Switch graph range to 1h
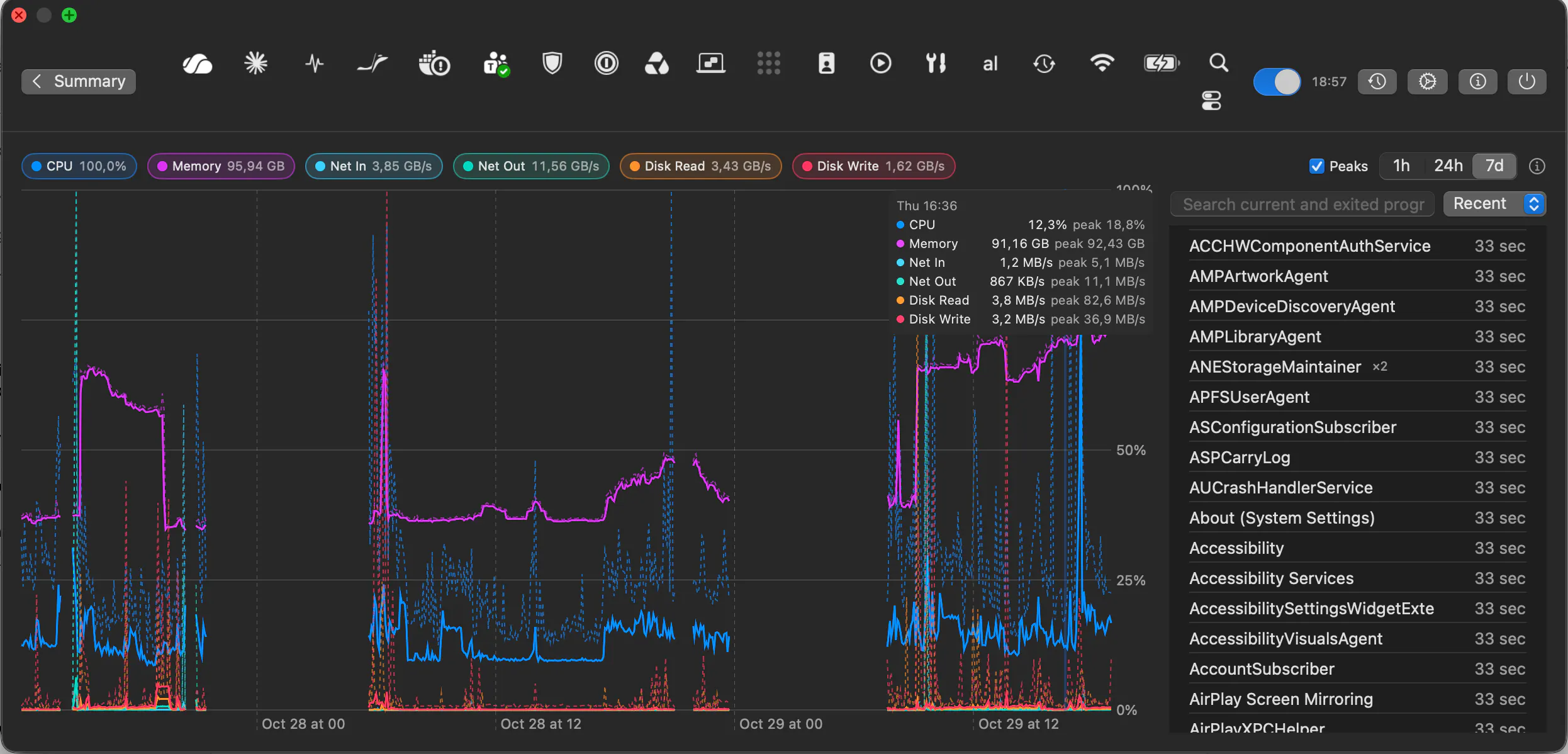This screenshot has width=1568, height=754. (1401, 166)
